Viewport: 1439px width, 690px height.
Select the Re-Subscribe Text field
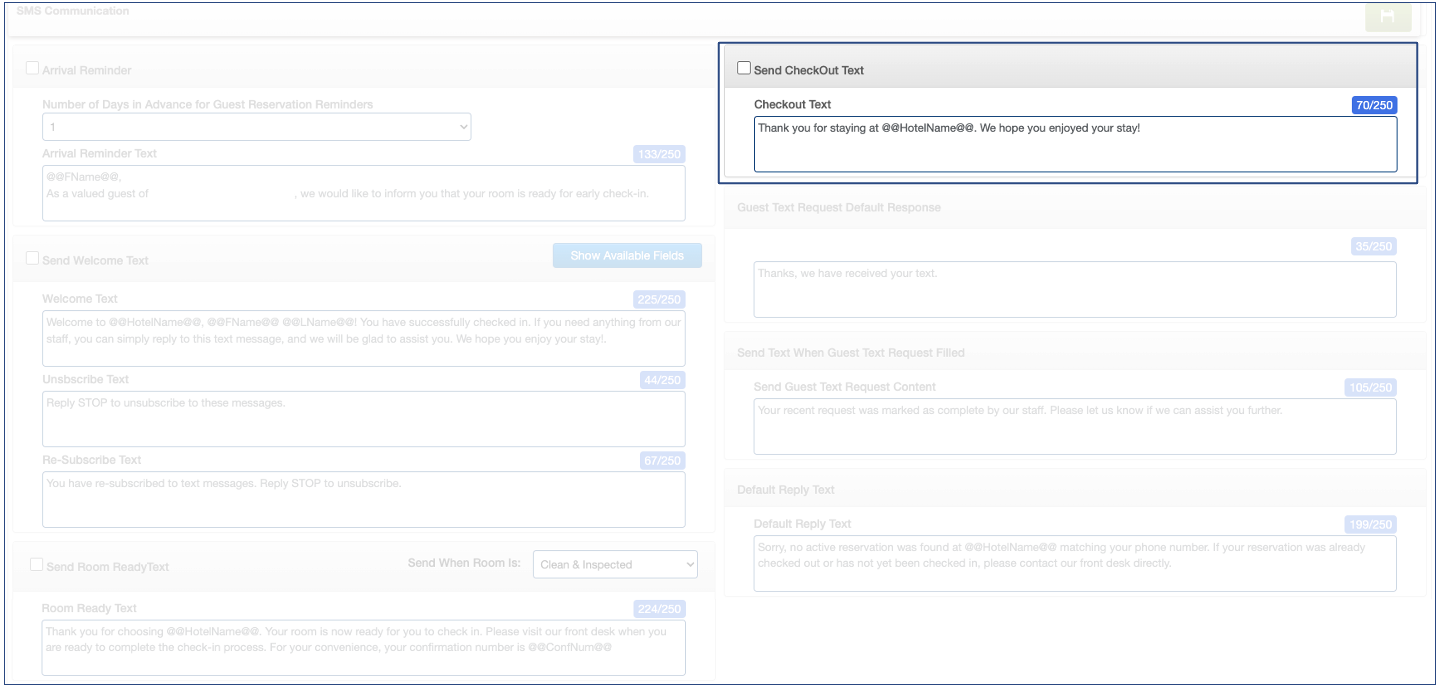pos(363,499)
